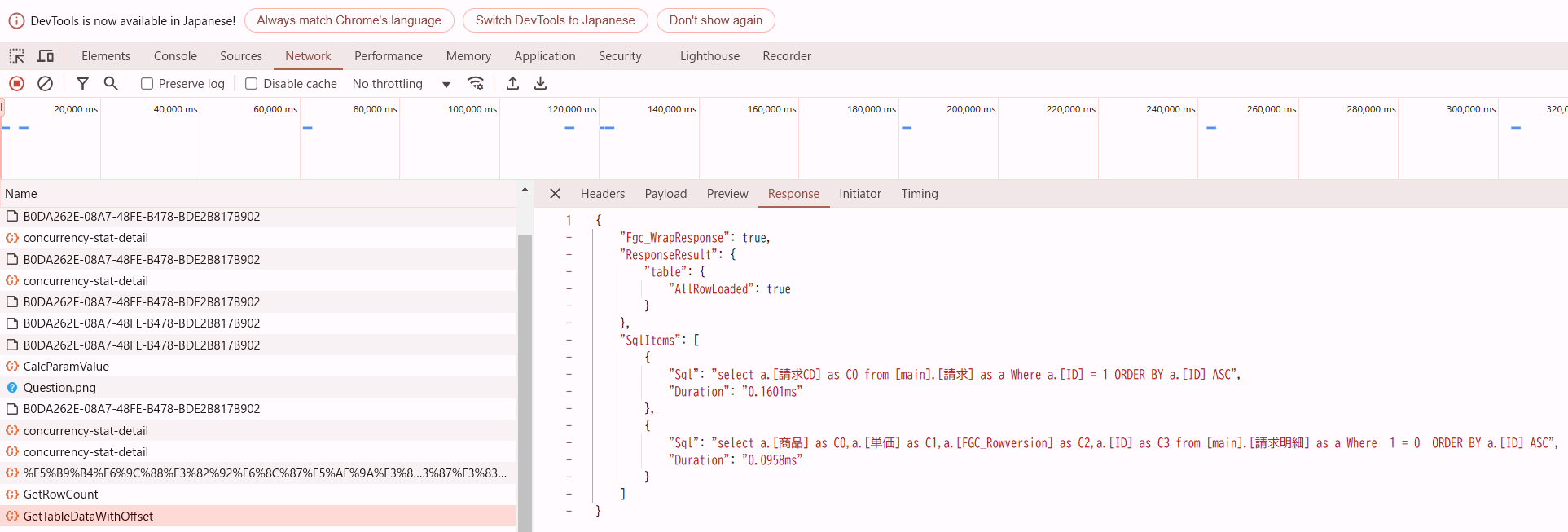Screen dimensions: 1568x532
Task: Select the Question.png request
Action: pyautogui.click(x=258, y=388)
